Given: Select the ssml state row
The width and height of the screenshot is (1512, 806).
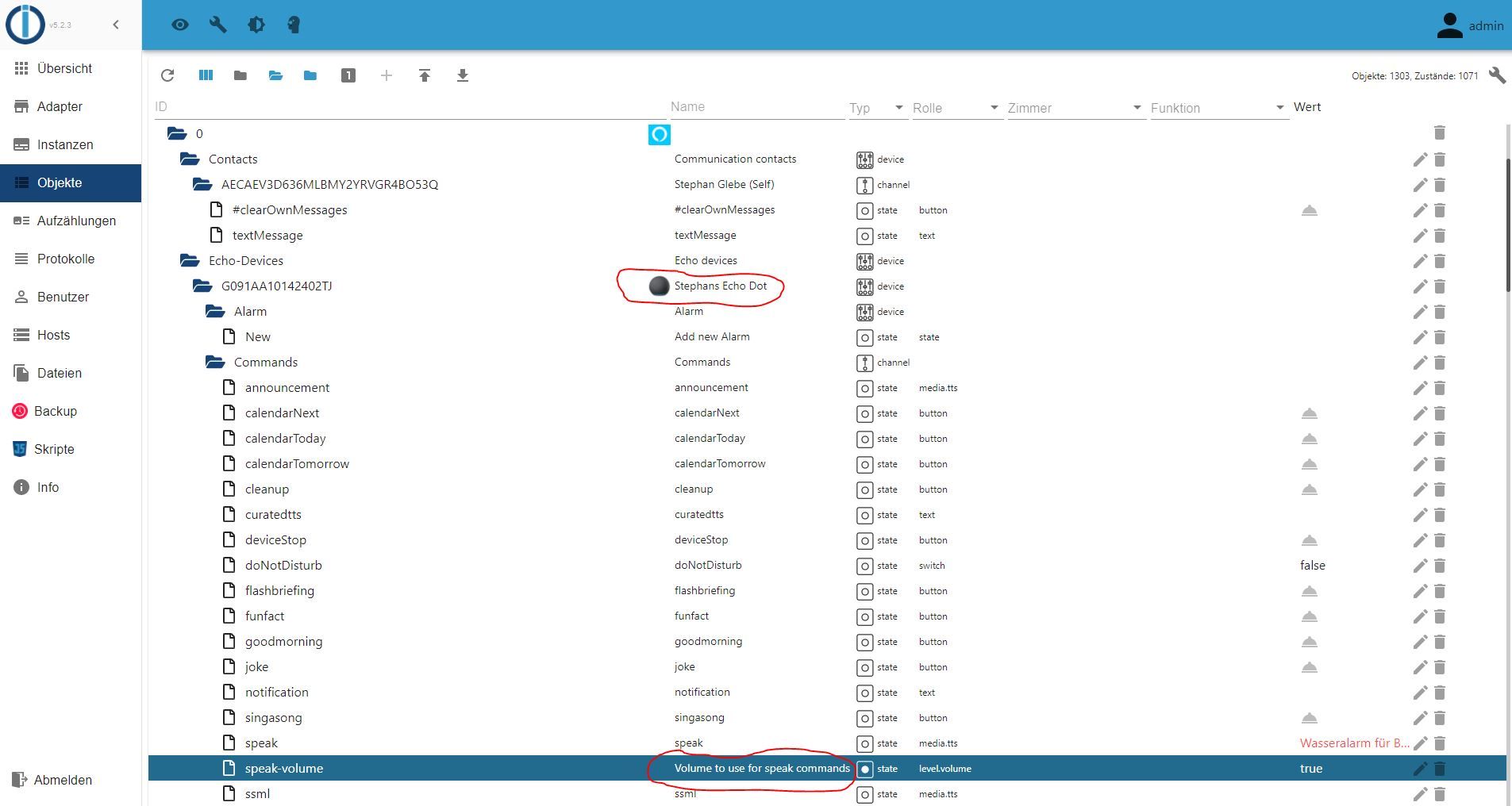Looking at the screenshot, I should pyautogui.click(x=827, y=794).
